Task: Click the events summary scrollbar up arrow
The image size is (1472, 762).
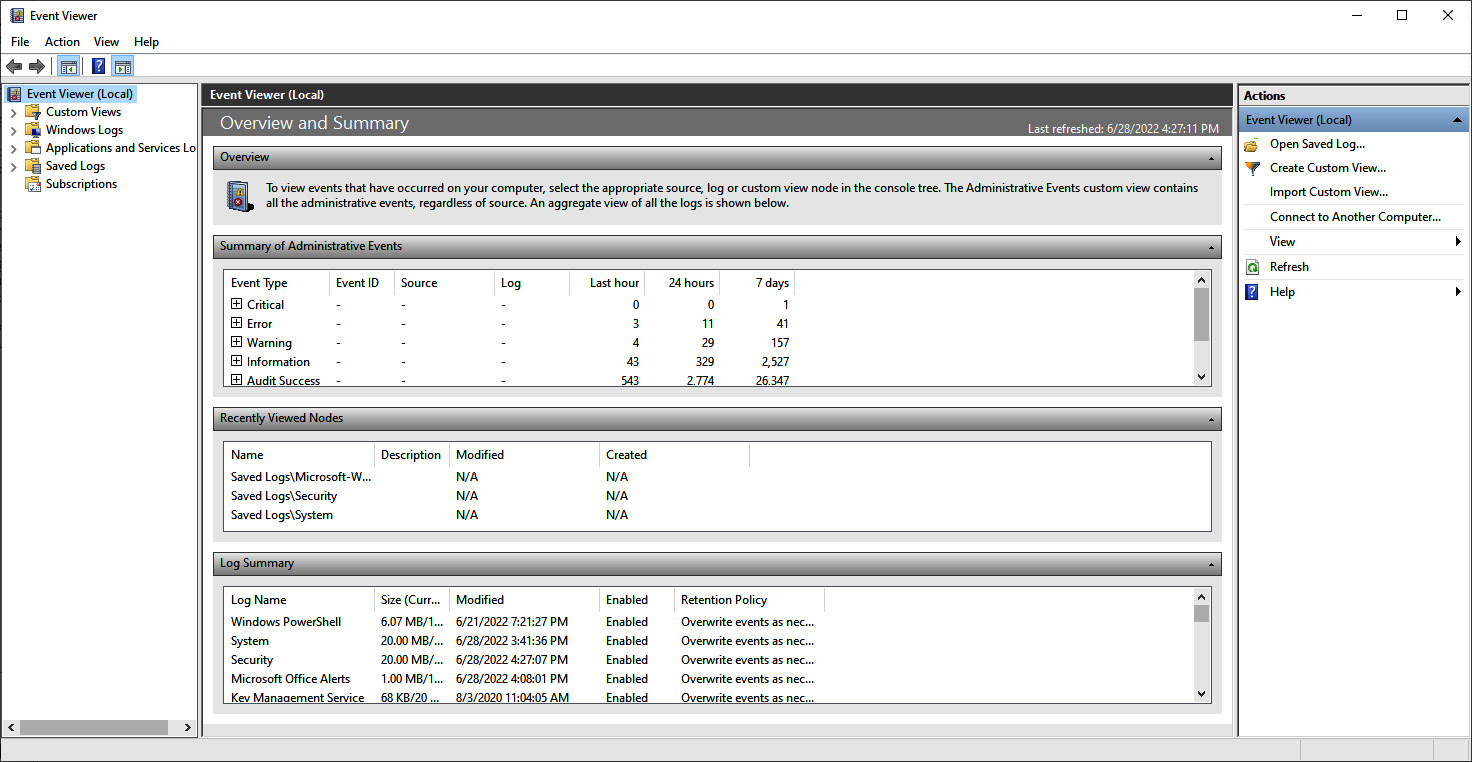Action: point(1202,279)
